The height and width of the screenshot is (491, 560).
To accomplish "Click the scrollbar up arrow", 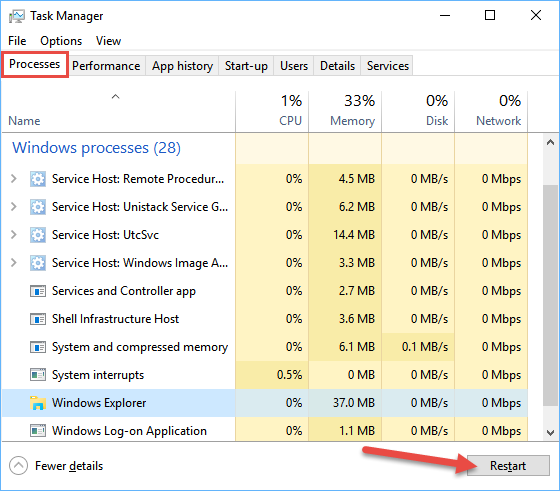I will 550,142.
